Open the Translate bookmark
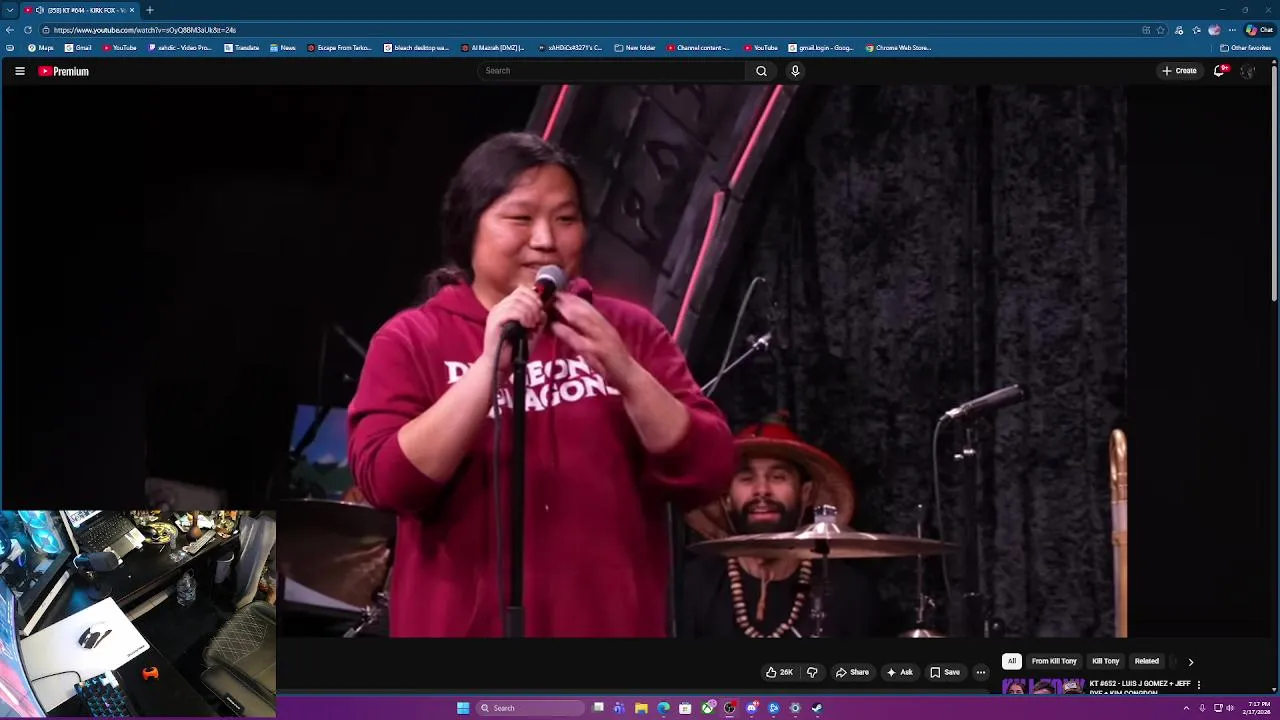Image resolution: width=1280 pixels, height=720 pixels. click(x=242, y=48)
